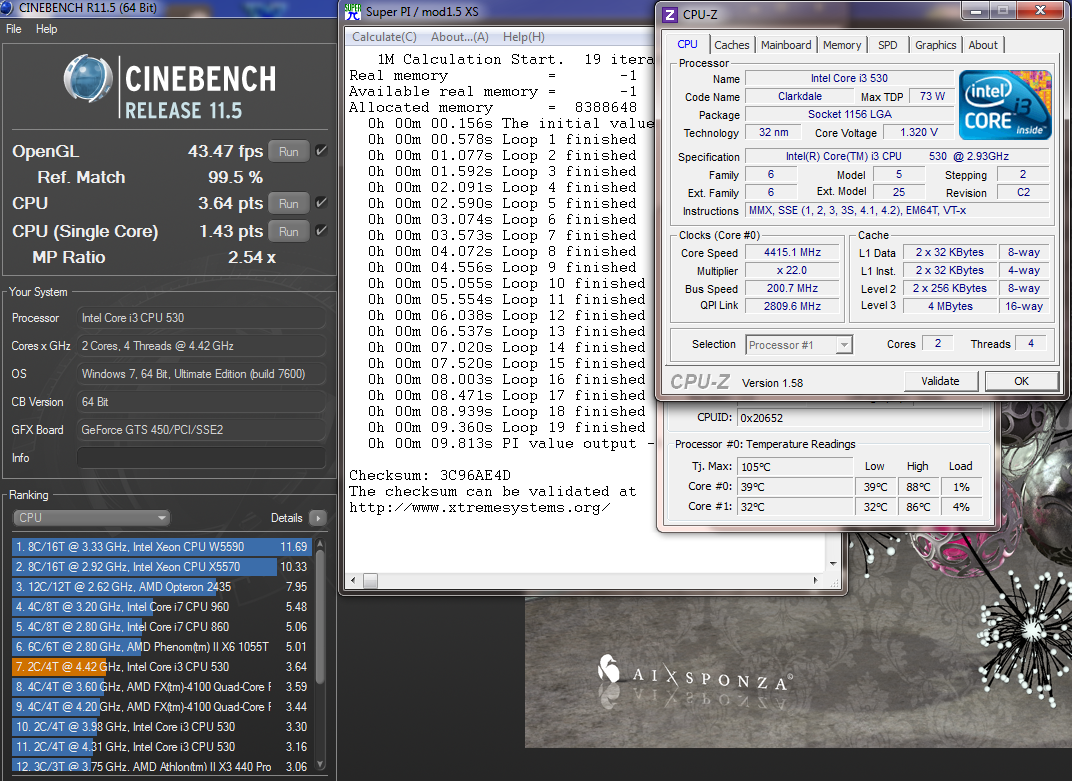Switch to the Memory tab in CPU-Z
Image resolution: width=1072 pixels, height=781 pixels.
[x=842, y=45]
